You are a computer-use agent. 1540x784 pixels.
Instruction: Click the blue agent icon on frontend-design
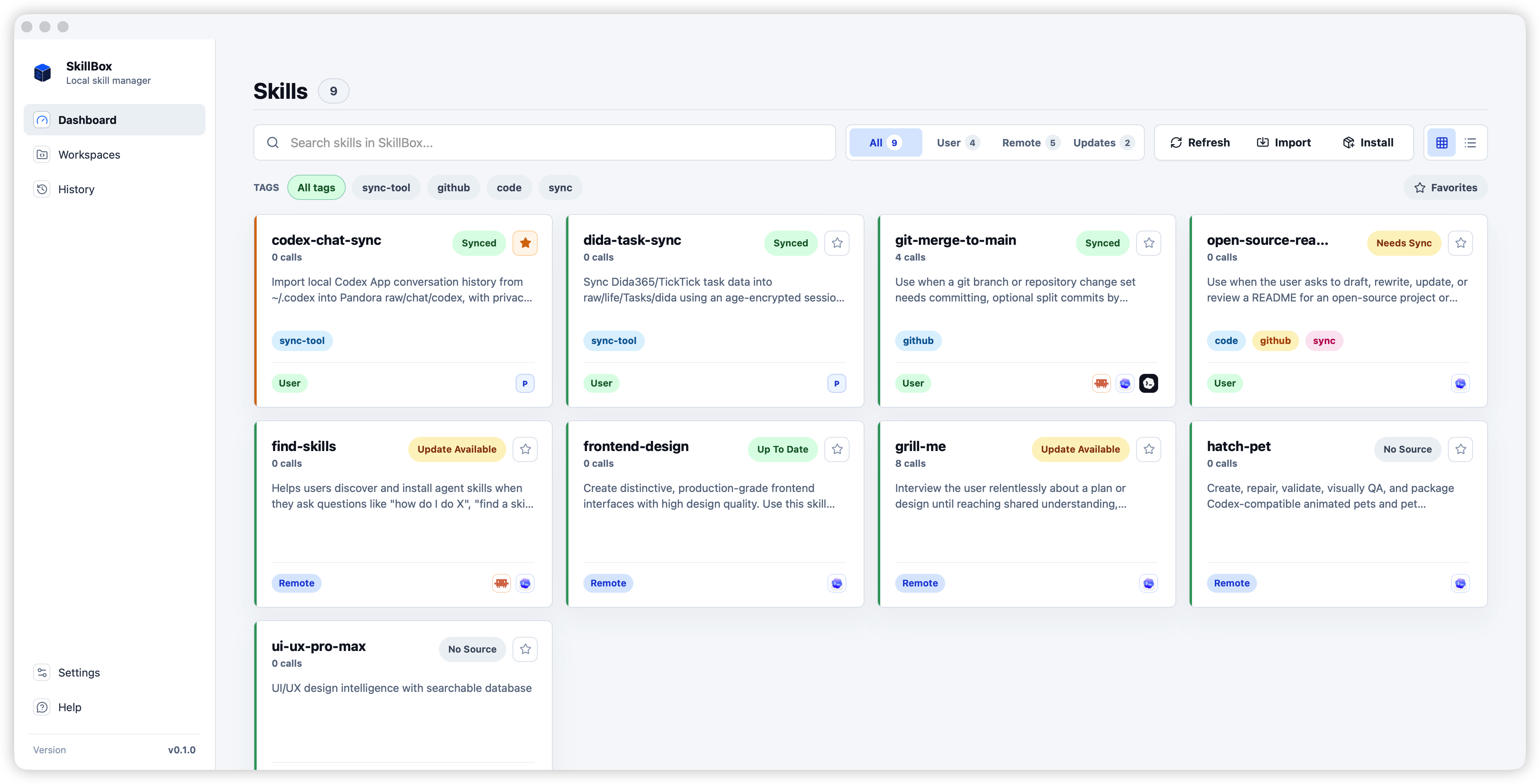click(x=837, y=584)
